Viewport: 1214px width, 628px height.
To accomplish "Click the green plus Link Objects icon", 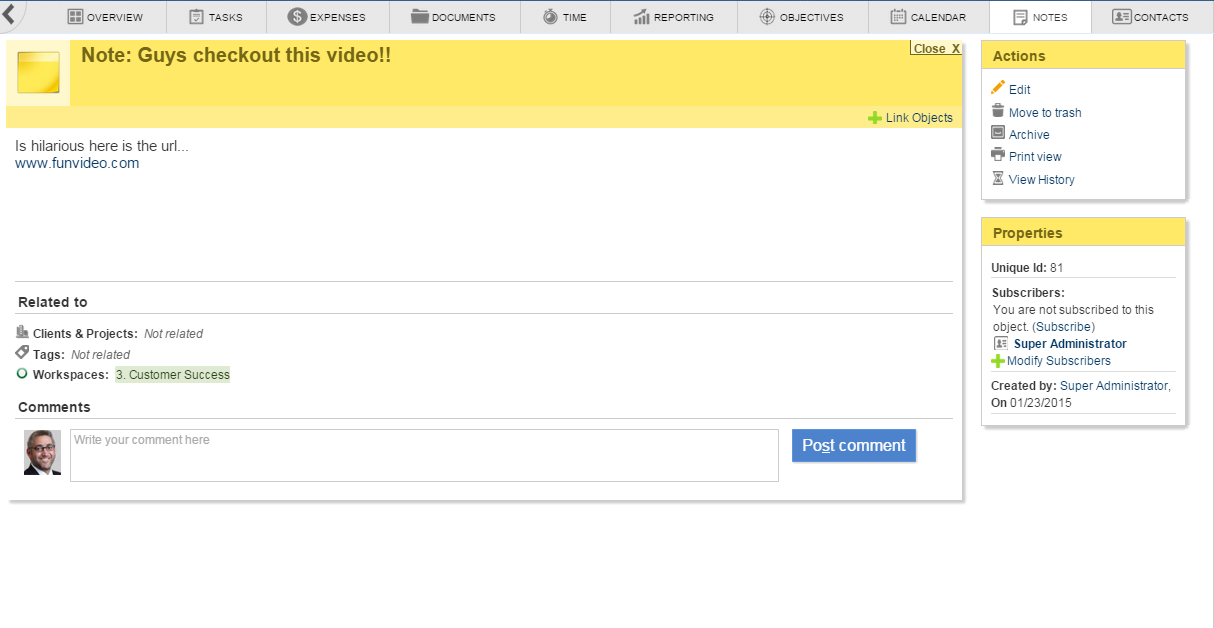I will click(874, 118).
